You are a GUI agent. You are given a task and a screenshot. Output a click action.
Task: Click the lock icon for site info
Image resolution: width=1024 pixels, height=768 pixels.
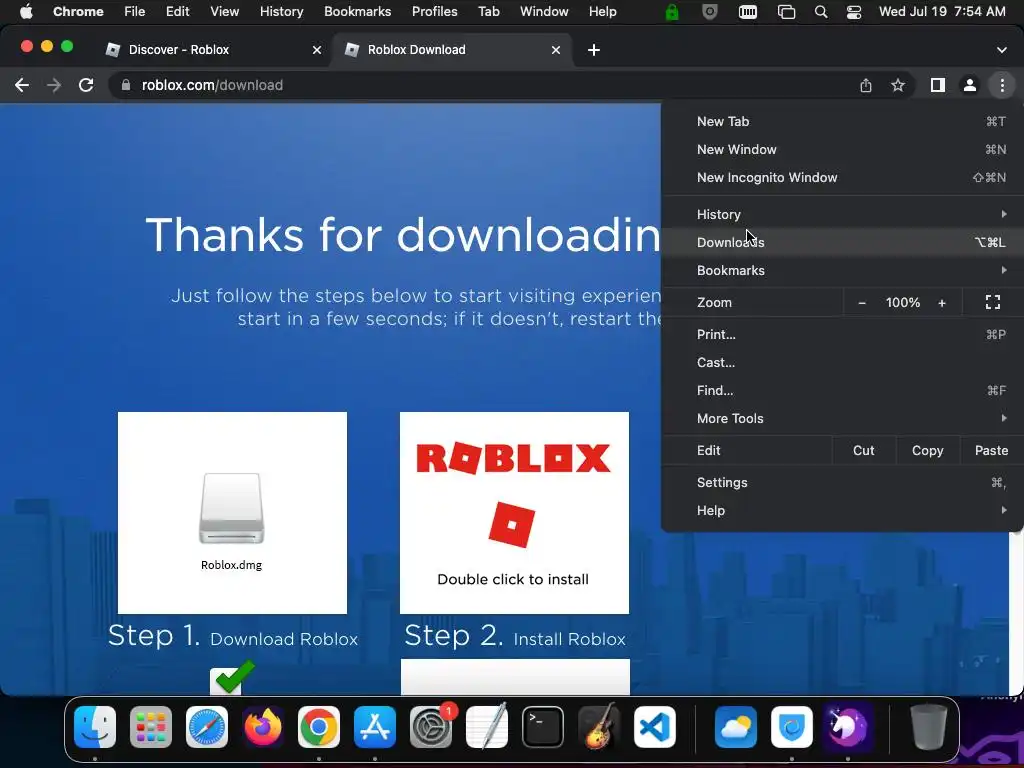click(x=126, y=85)
